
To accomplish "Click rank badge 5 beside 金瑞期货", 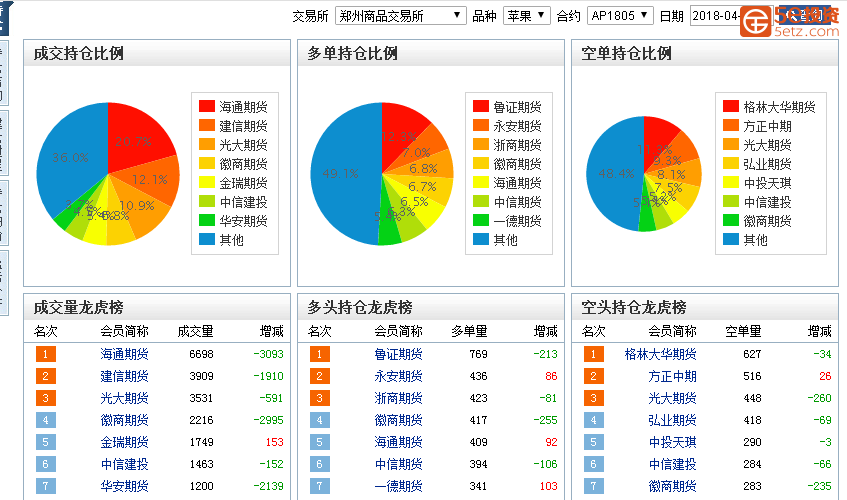I will (45, 442).
